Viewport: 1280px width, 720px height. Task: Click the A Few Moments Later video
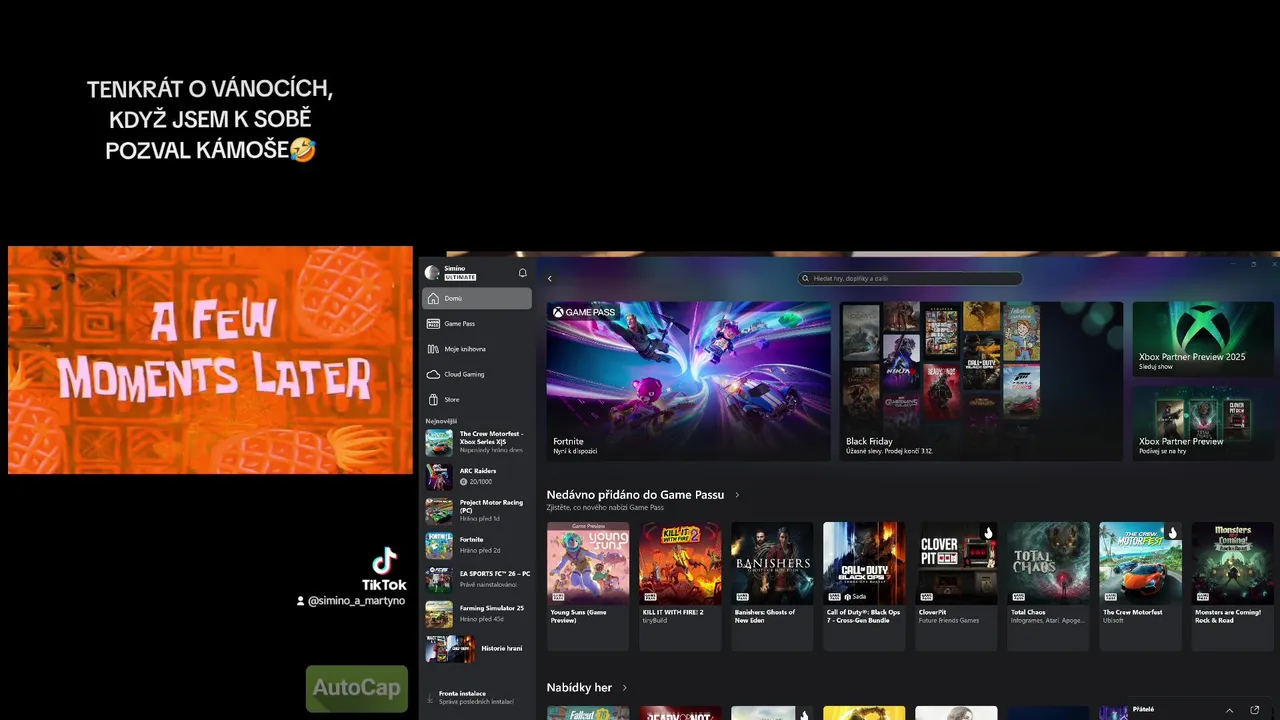pyautogui.click(x=210, y=360)
